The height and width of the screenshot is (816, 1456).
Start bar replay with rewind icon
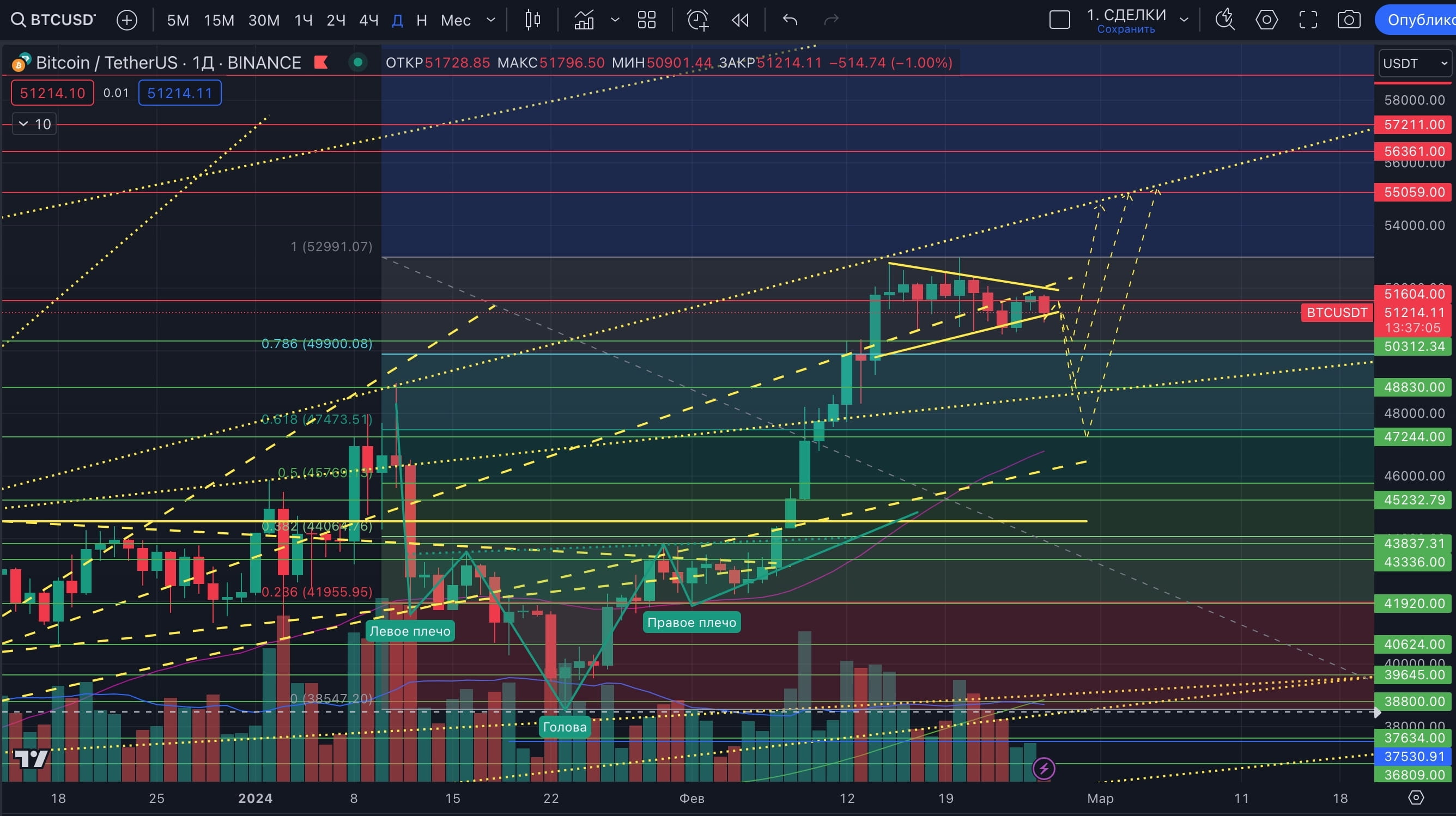740,20
